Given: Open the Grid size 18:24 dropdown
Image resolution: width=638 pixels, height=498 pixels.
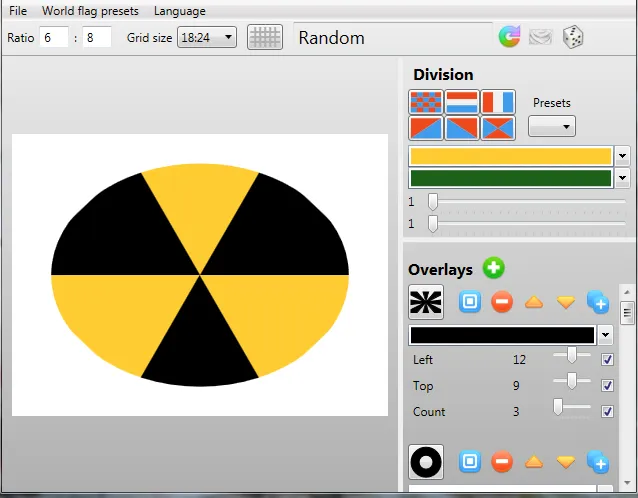Looking at the screenshot, I should (x=207, y=37).
